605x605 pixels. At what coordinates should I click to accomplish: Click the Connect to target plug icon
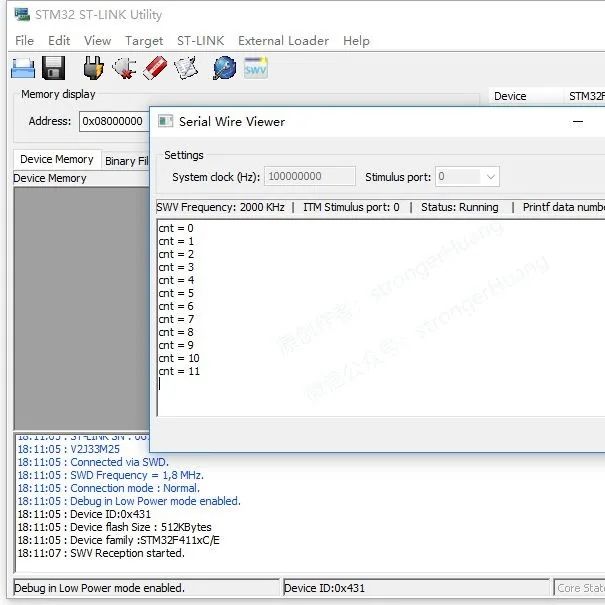(93, 68)
